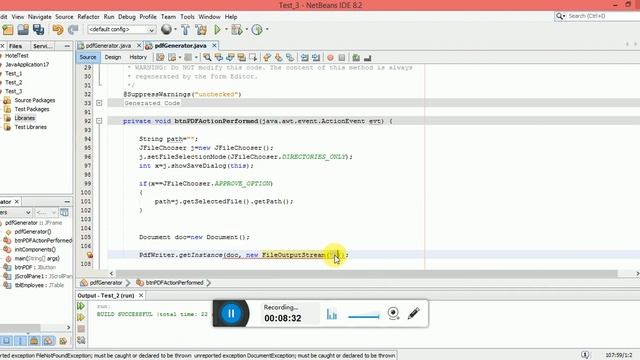640x360 pixels.
Task: Click the Shift Line Left icon
Action: (304, 58)
